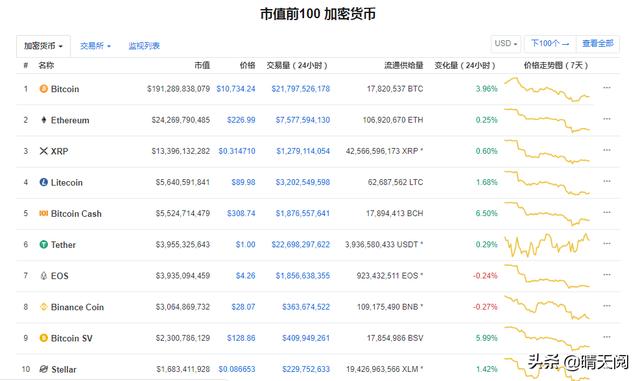Screen dimensions: 640x381
Task: Sort by the 价格 column header
Action: [247, 65]
